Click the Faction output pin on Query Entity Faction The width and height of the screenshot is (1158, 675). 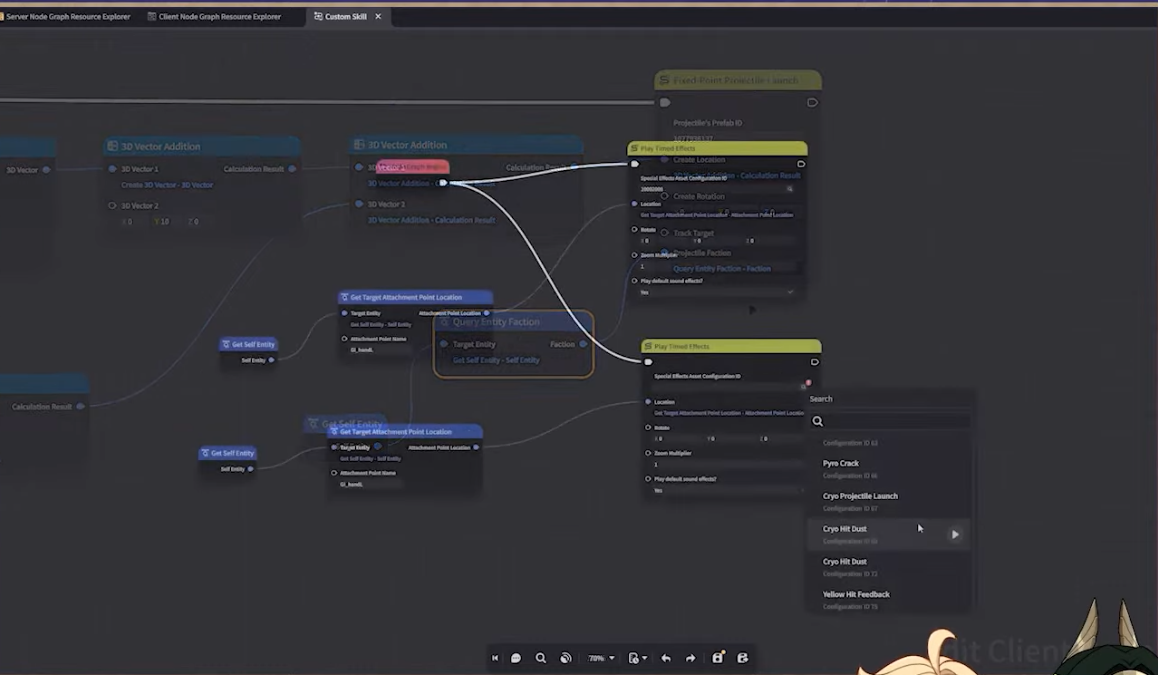583,344
